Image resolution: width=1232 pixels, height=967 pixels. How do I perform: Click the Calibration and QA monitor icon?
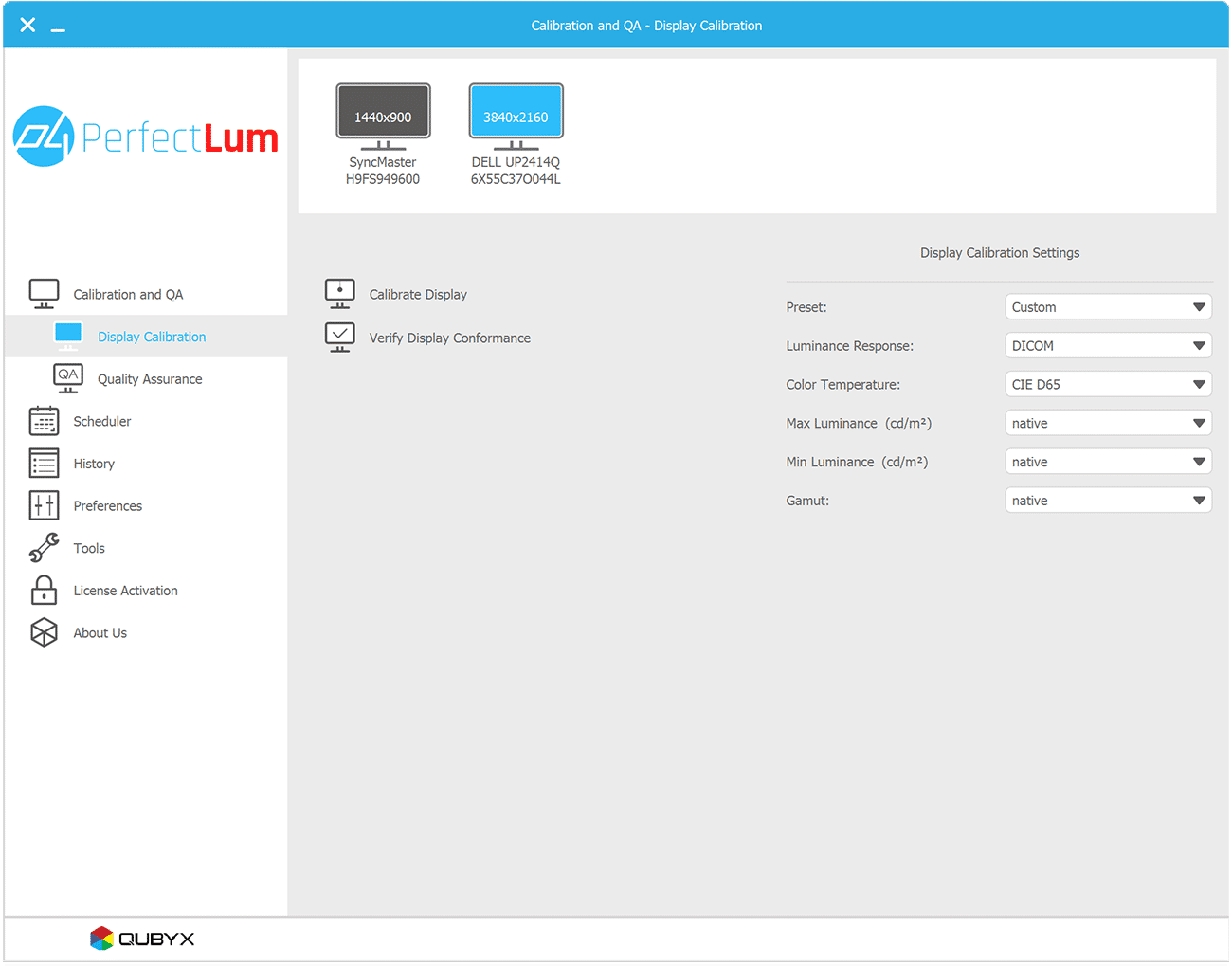point(45,294)
